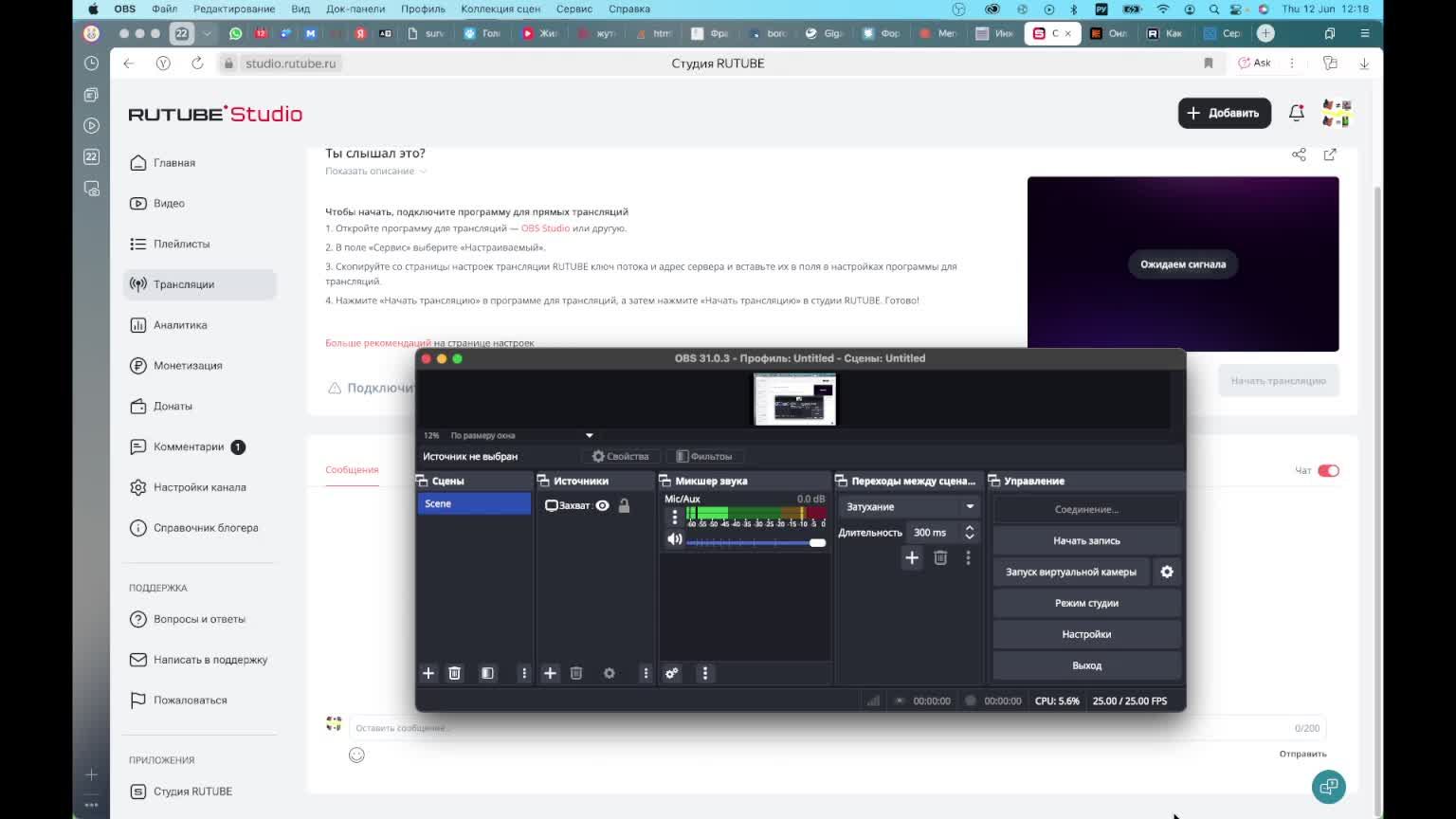This screenshot has width=1456, height=819.
Task: Select Scene item in Scenes list
Action: pyautogui.click(x=474, y=503)
